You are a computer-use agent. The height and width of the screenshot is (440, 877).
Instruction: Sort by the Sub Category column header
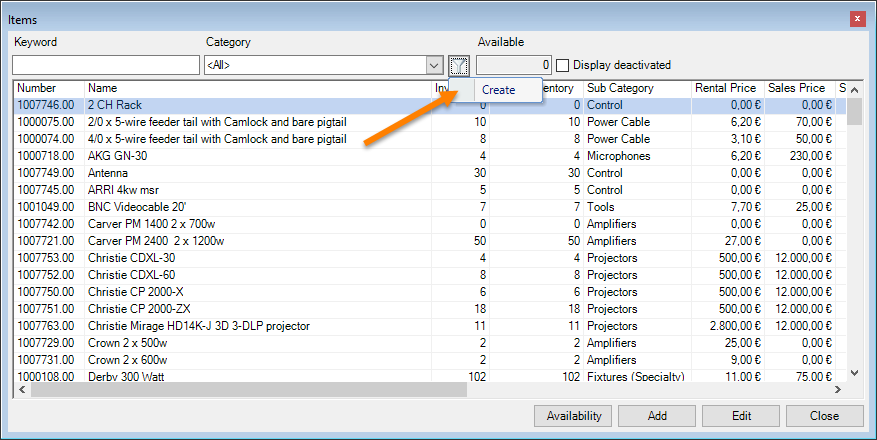click(637, 88)
